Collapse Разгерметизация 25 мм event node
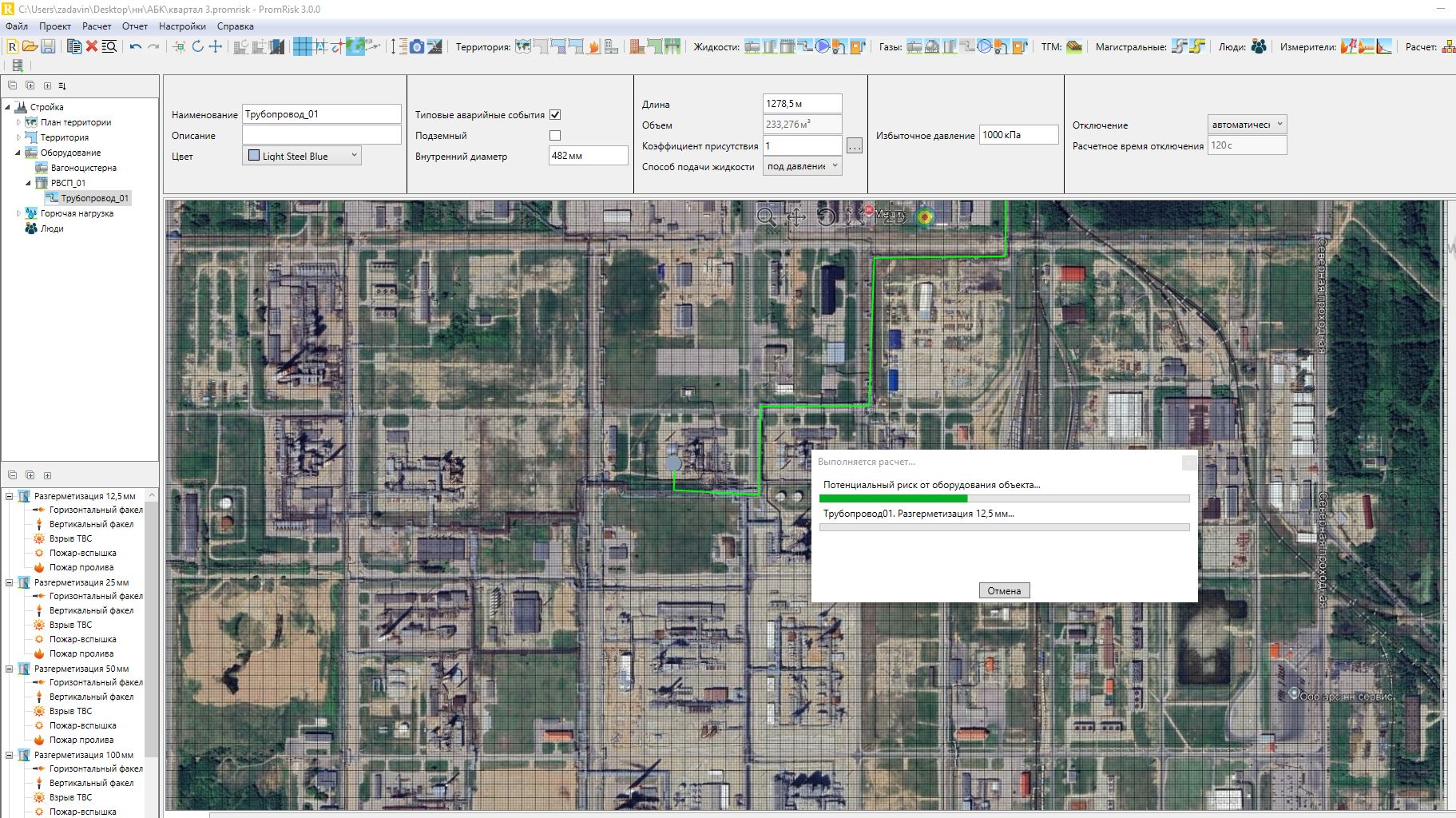The image size is (1456, 818). point(10,582)
